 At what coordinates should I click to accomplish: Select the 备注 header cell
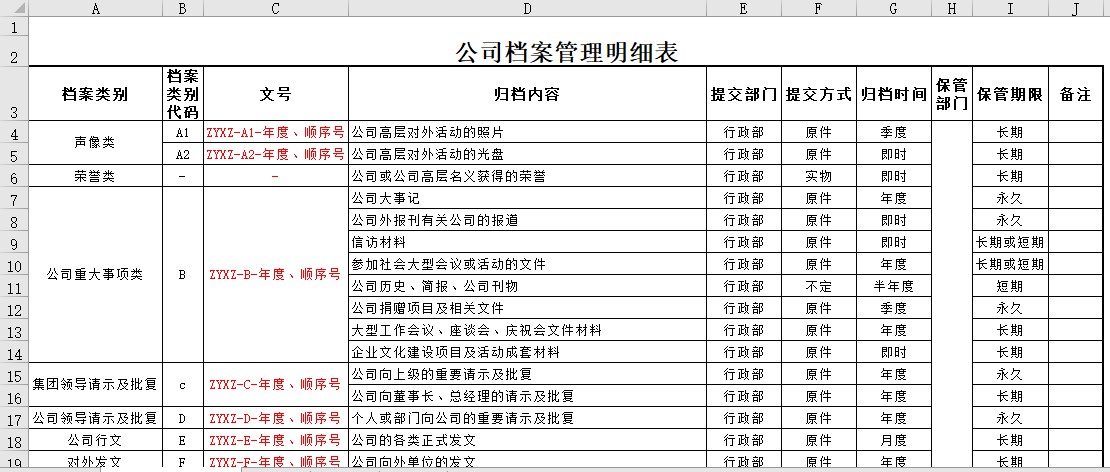(x=1075, y=95)
